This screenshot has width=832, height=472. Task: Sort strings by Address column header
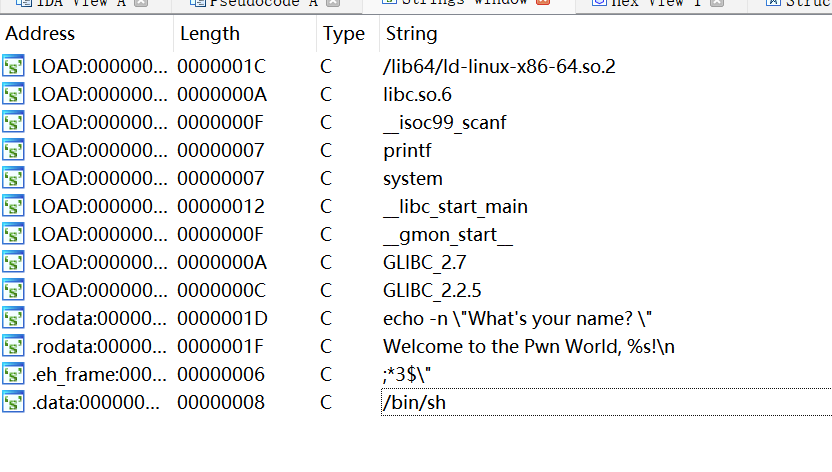[x=40, y=34]
